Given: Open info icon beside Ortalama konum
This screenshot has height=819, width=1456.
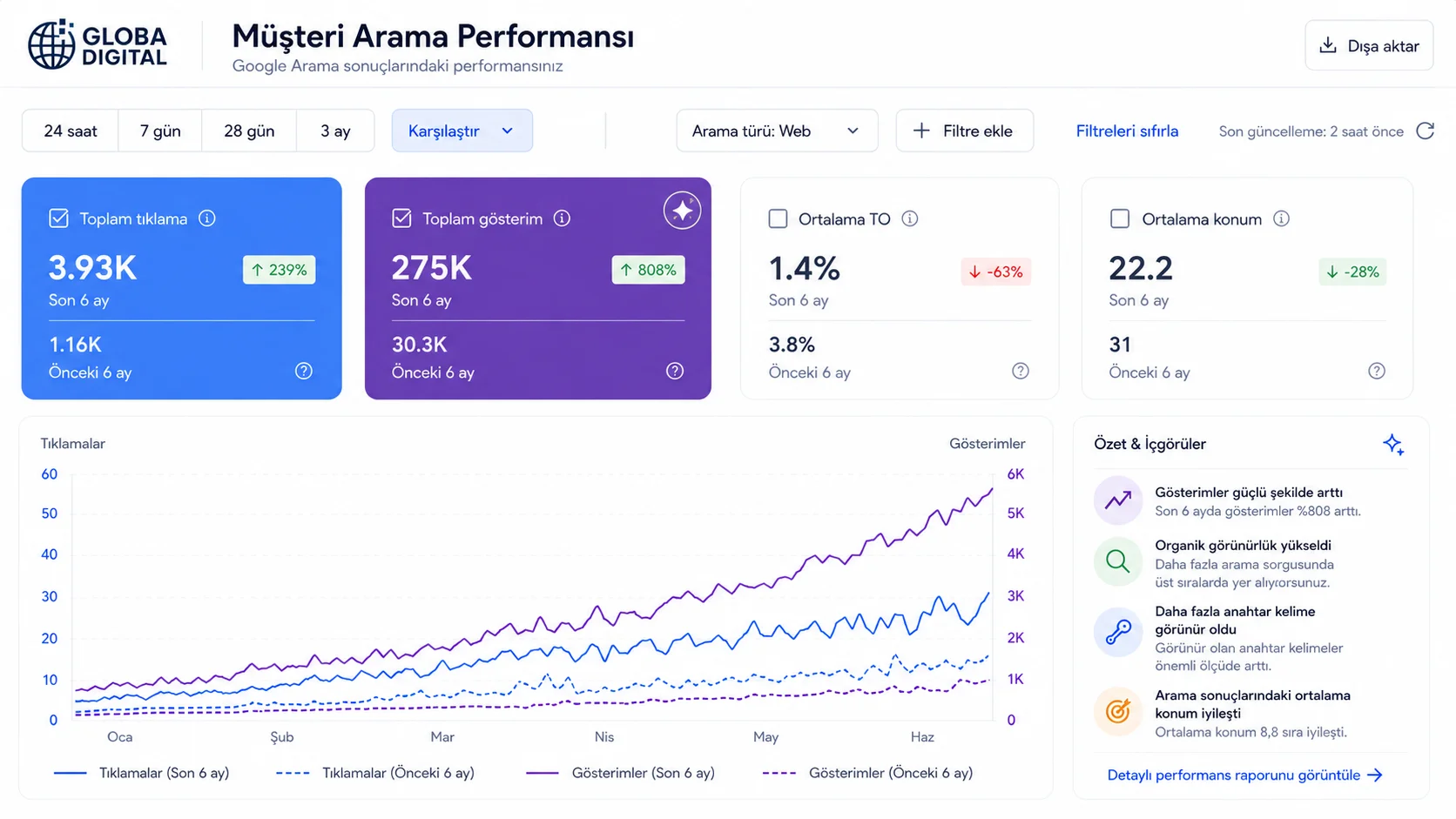Looking at the screenshot, I should coord(1282,218).
